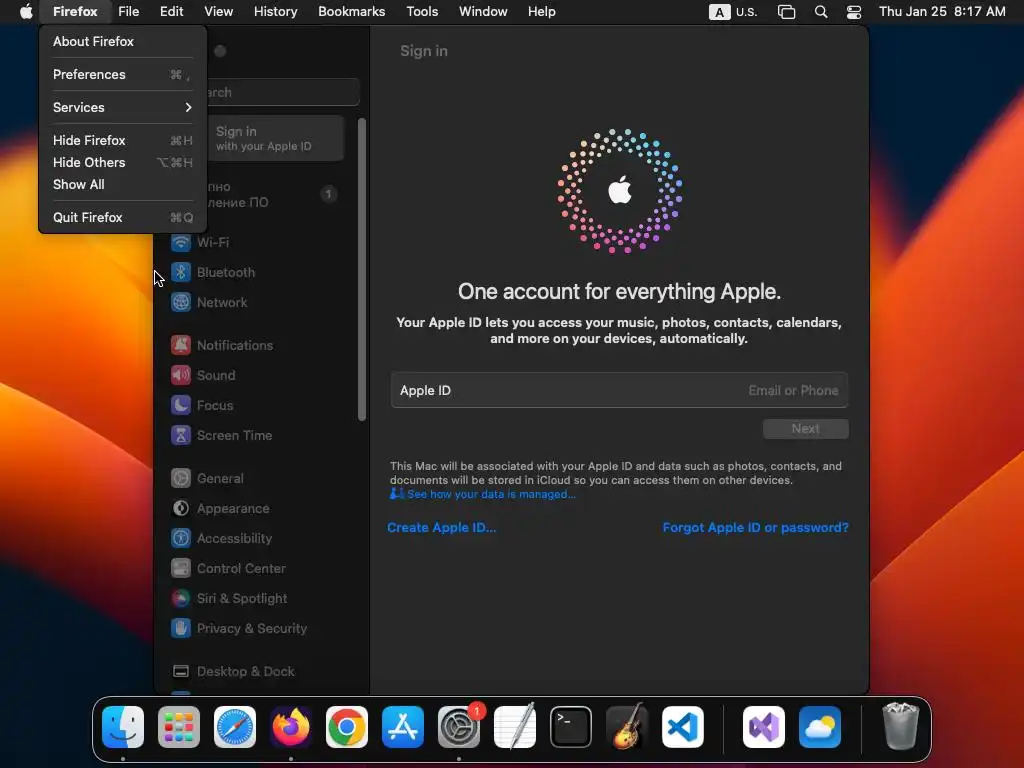The image size is (1024, 768).
Task: Open Launchpad from the Dock
Action: (x=179, y=727)
